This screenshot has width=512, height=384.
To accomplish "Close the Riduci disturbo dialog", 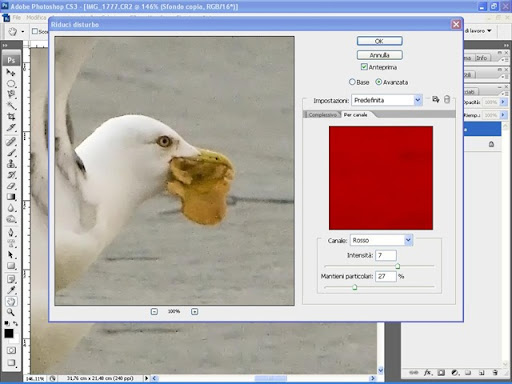I will point(456,24).
